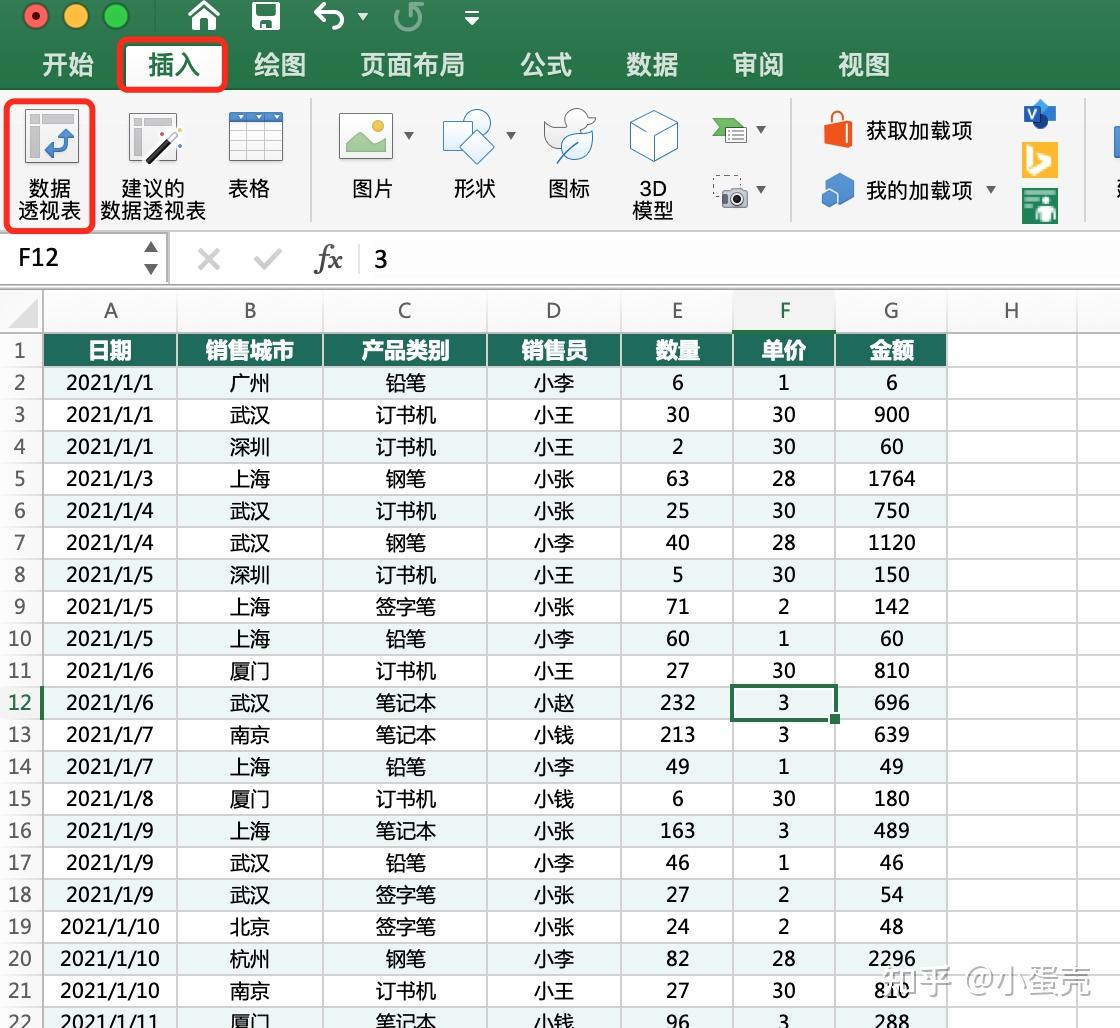Open the 页面布局 tab

(412, 65)
